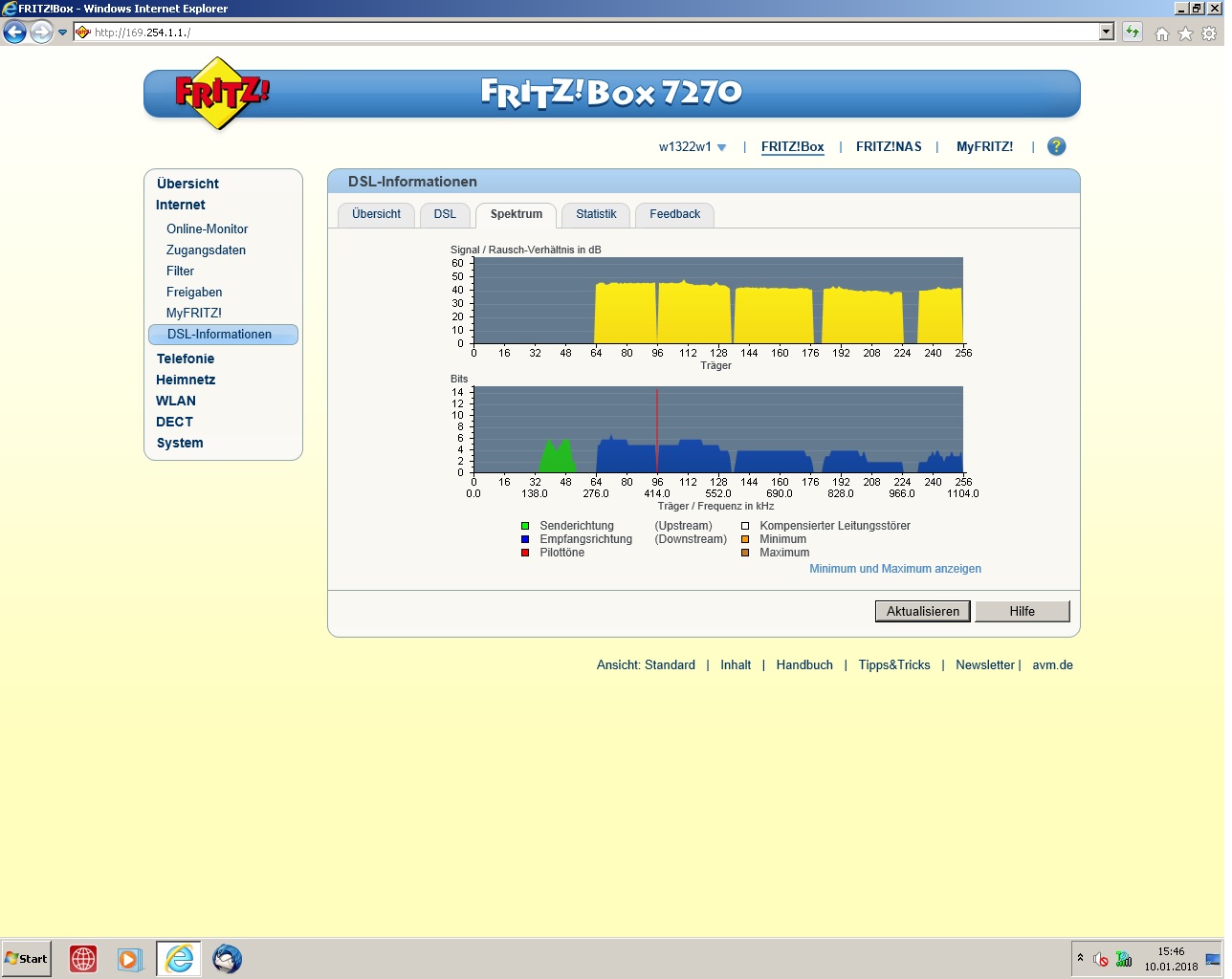
Task: Click the muted speaker tray icon
Action: click(x=1101, y=959)
